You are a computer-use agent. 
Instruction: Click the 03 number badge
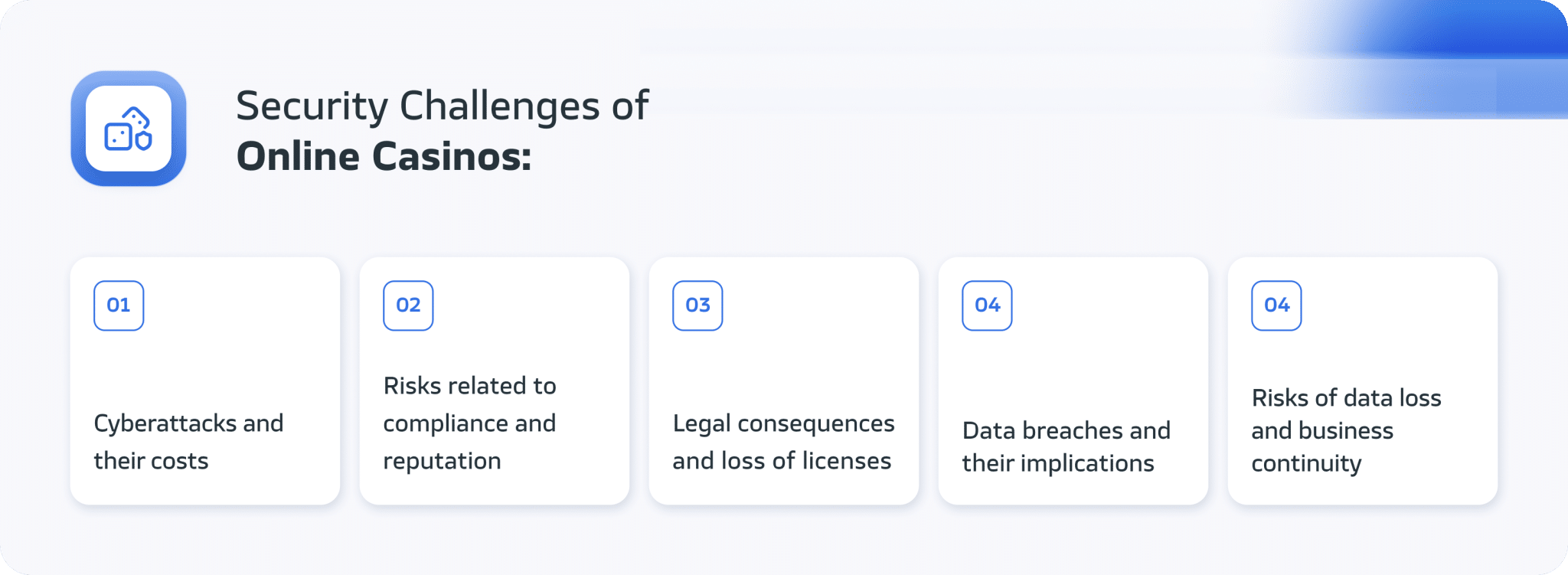click(697, 305)
